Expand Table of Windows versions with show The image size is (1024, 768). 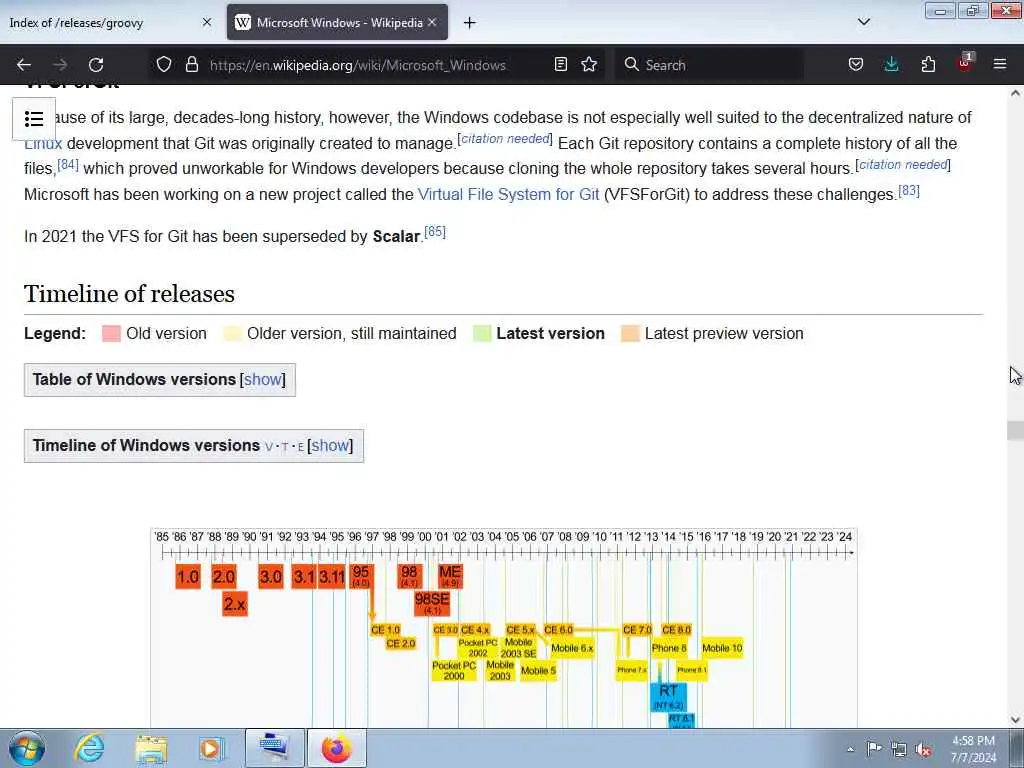263,379
